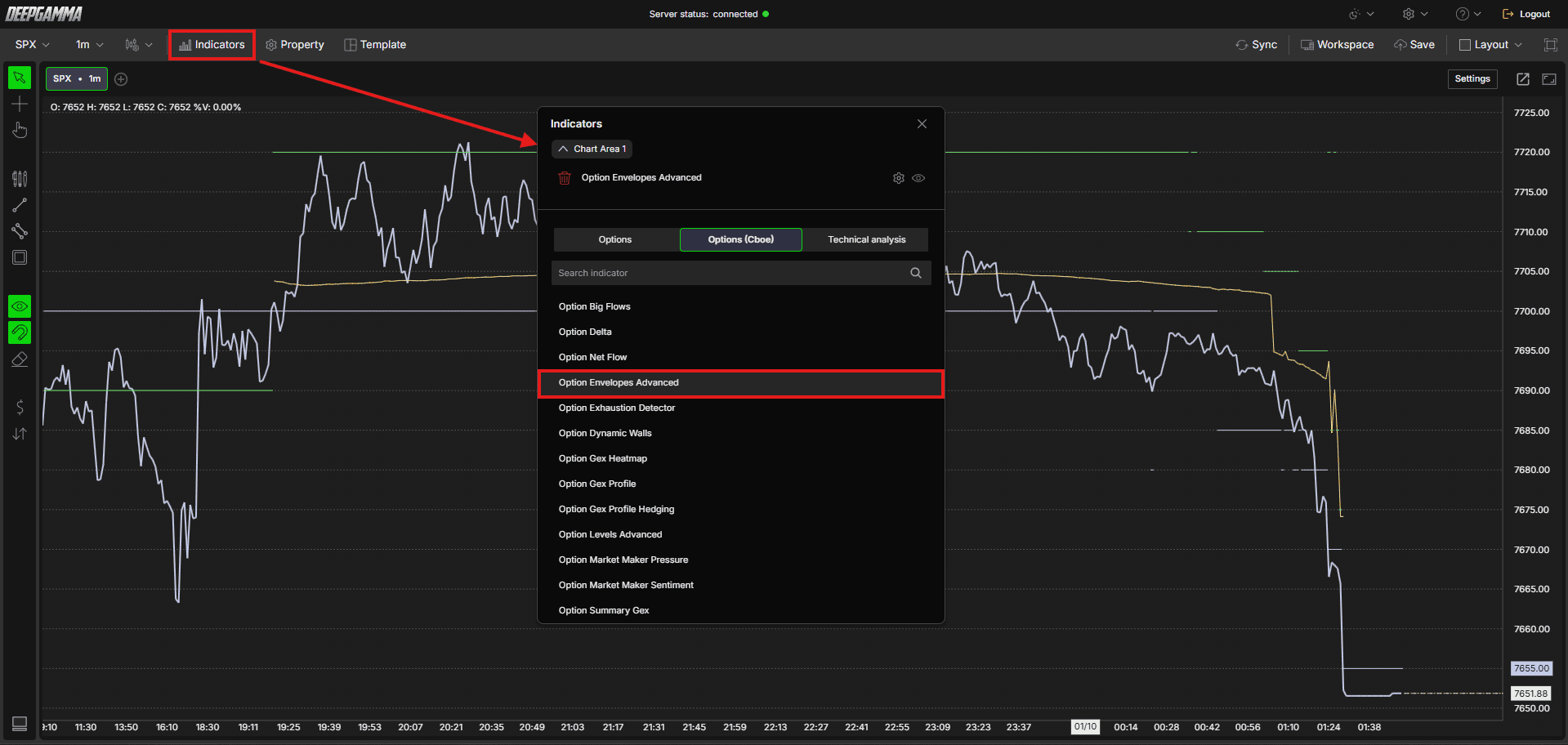Viewport: 1568px width, 745px height.
Task: Open the 1m timeframe dropdown
Action: (x=90, y=45)
